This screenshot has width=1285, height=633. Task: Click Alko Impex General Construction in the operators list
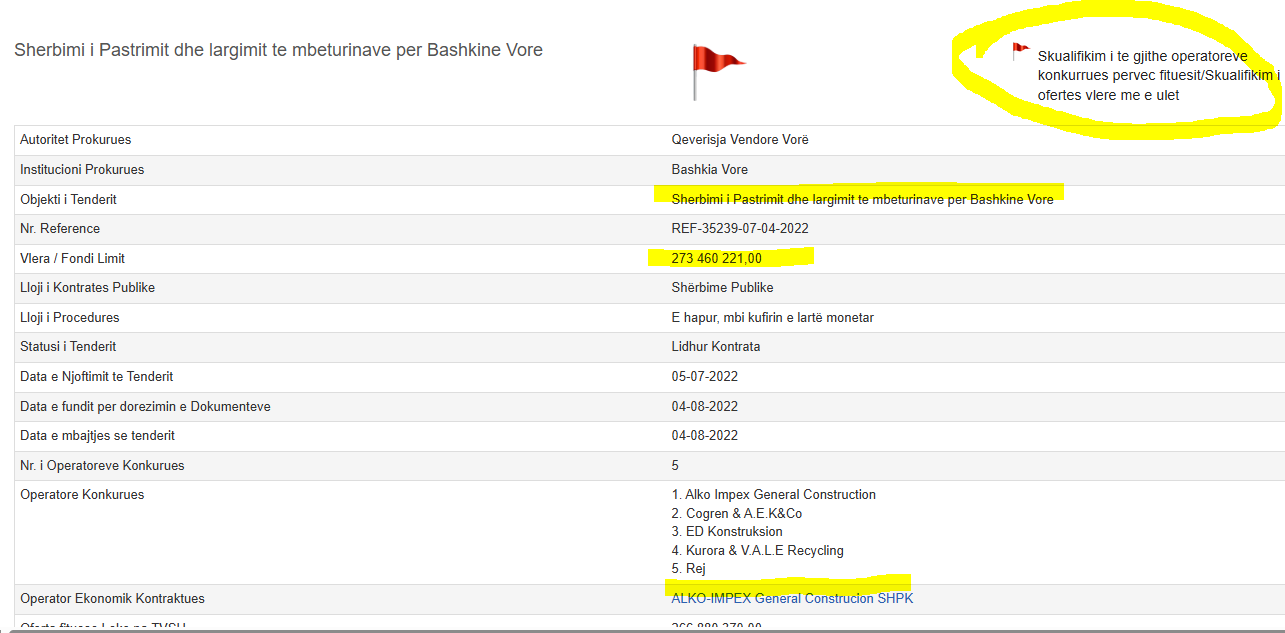pyautogui.click(x=779, y=495)
